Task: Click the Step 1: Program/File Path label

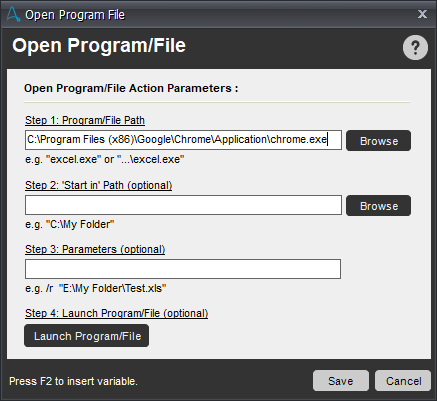Action: 85,120
